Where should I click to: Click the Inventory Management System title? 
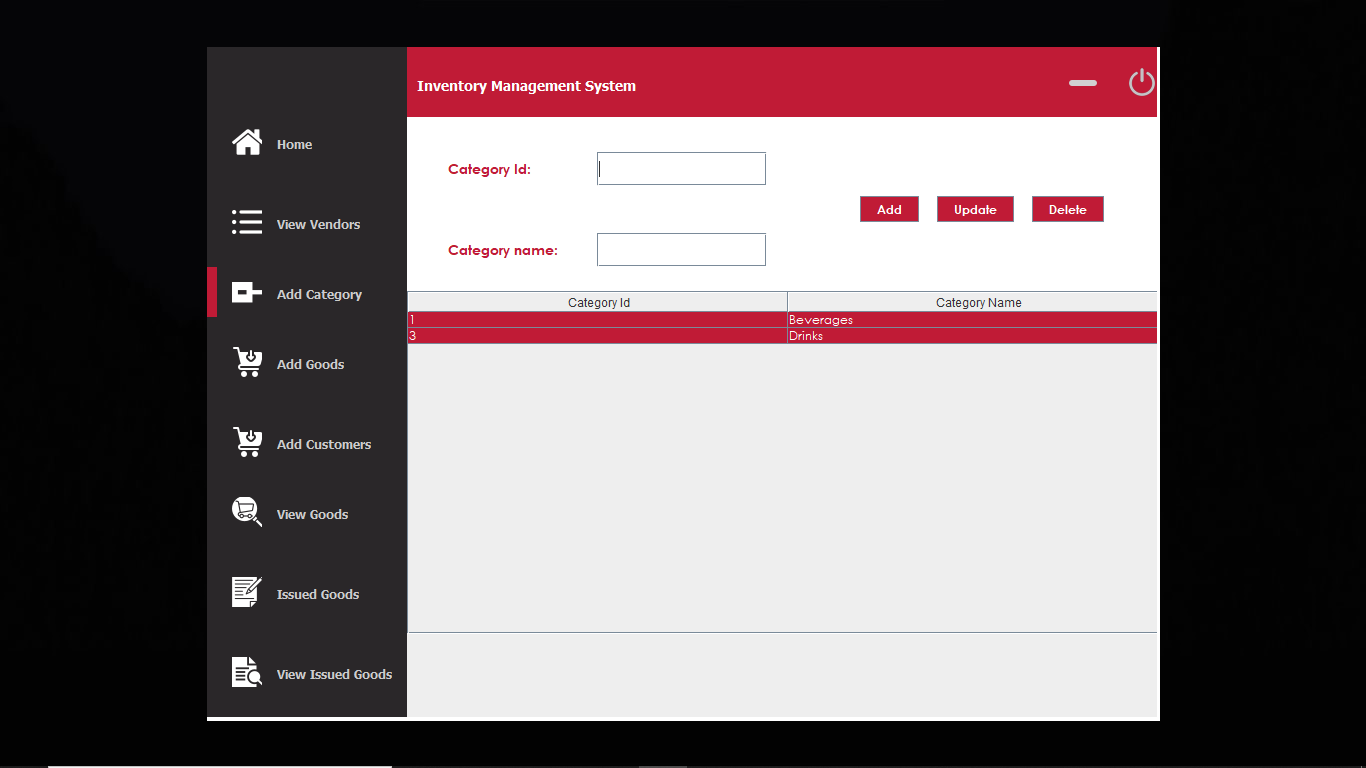526,86
